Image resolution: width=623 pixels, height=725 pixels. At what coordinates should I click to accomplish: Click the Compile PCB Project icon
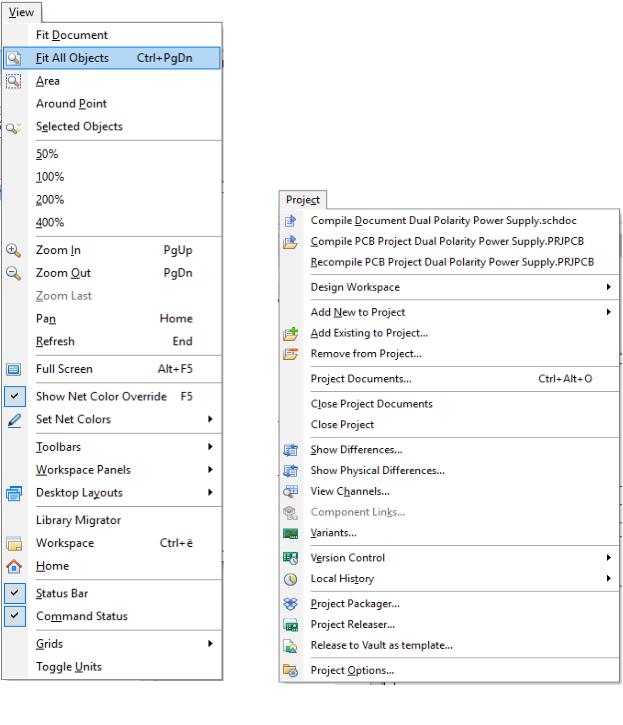pos(290,241)
